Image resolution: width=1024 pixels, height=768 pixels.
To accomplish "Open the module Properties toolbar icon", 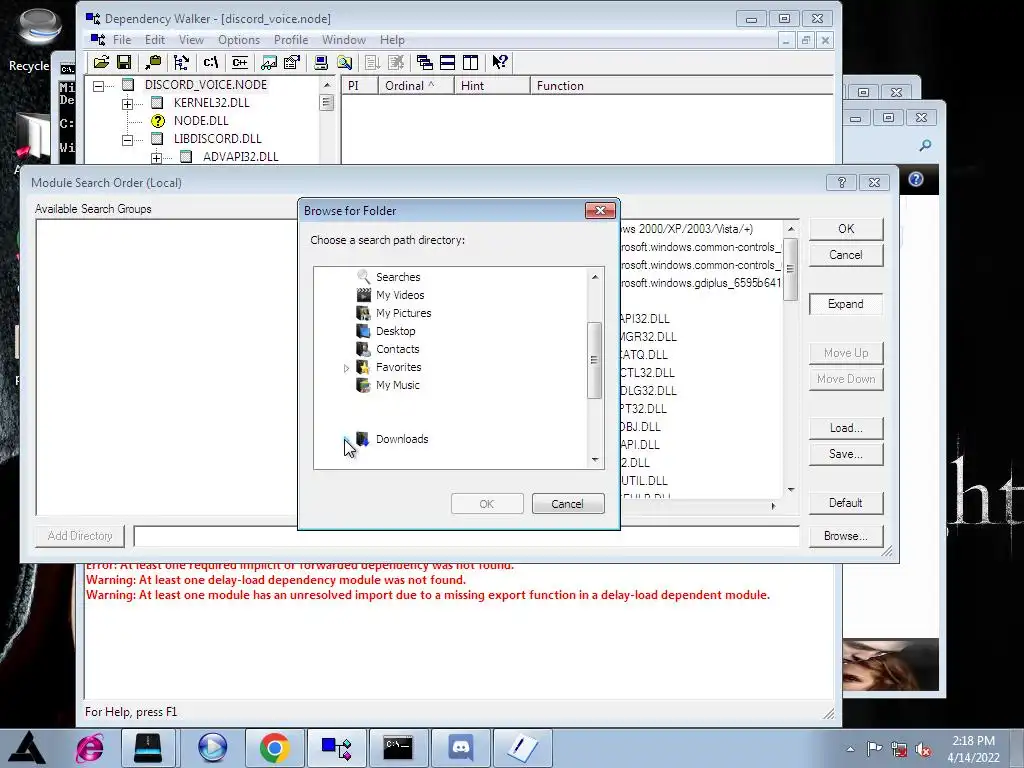I will pyautogui.click(x=291, y=63).
